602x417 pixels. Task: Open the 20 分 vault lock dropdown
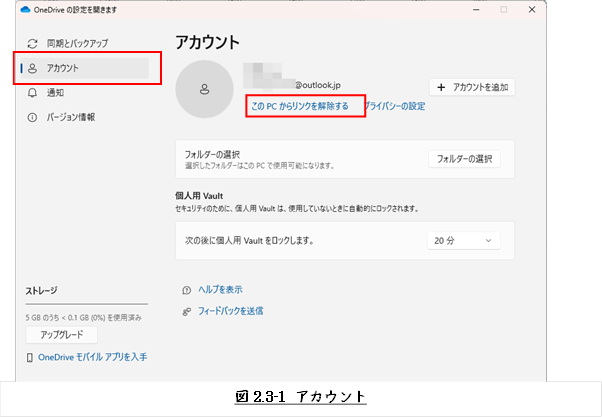click(464, 241)
